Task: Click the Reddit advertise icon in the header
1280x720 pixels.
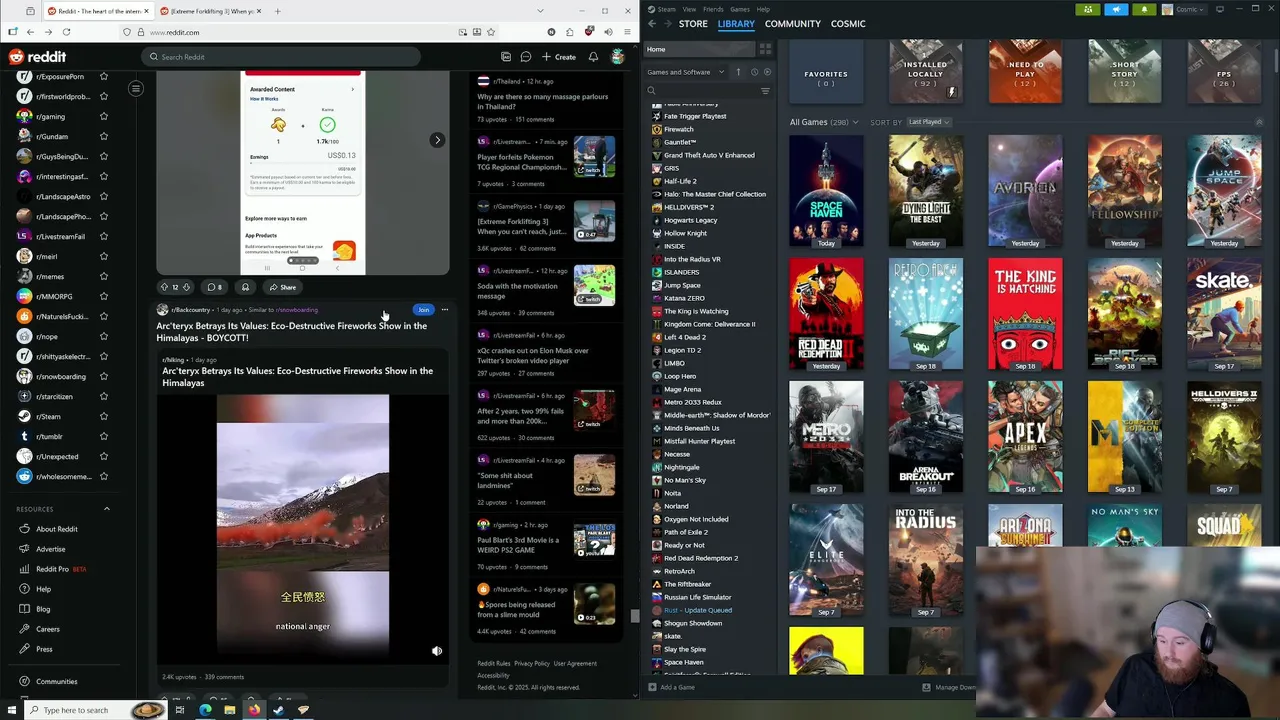Action: point(506,57)
